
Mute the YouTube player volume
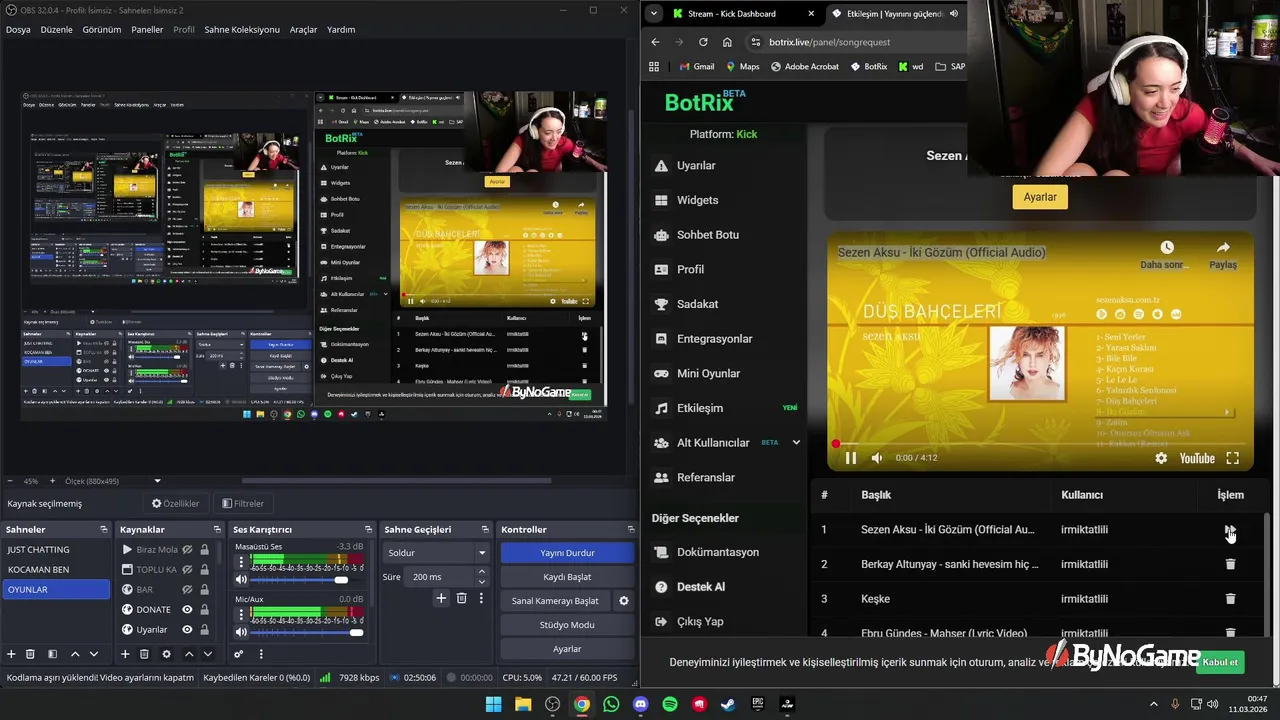(x=877, y=458)
